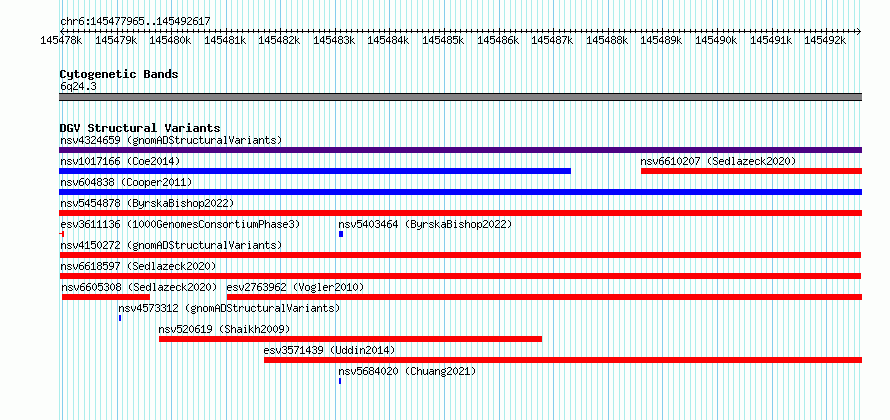Click the ruler's right end arrowhead
890x420 pixels.
tap(859, 31)
